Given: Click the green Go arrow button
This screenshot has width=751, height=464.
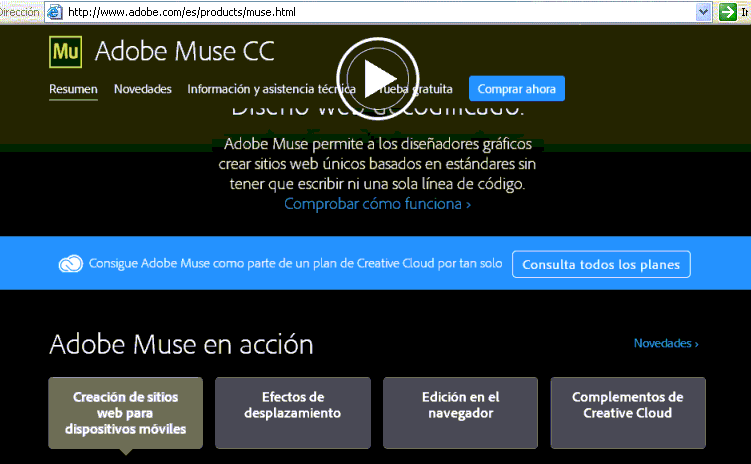Looking at the screenshot, I should pyautogui.click(x=728, y=11).
